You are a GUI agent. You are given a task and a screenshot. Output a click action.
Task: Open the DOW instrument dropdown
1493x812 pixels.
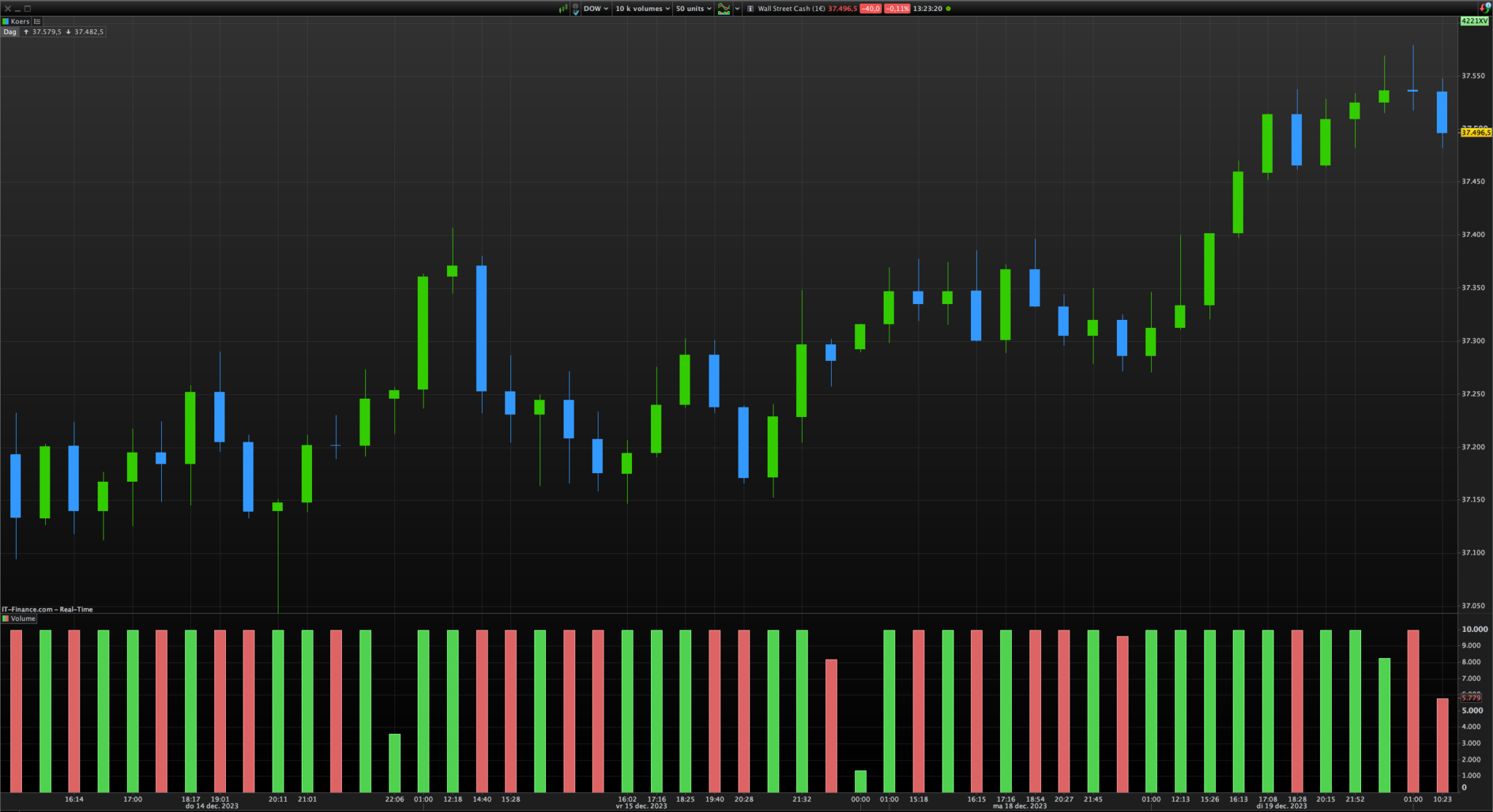[x=596, y=9]
